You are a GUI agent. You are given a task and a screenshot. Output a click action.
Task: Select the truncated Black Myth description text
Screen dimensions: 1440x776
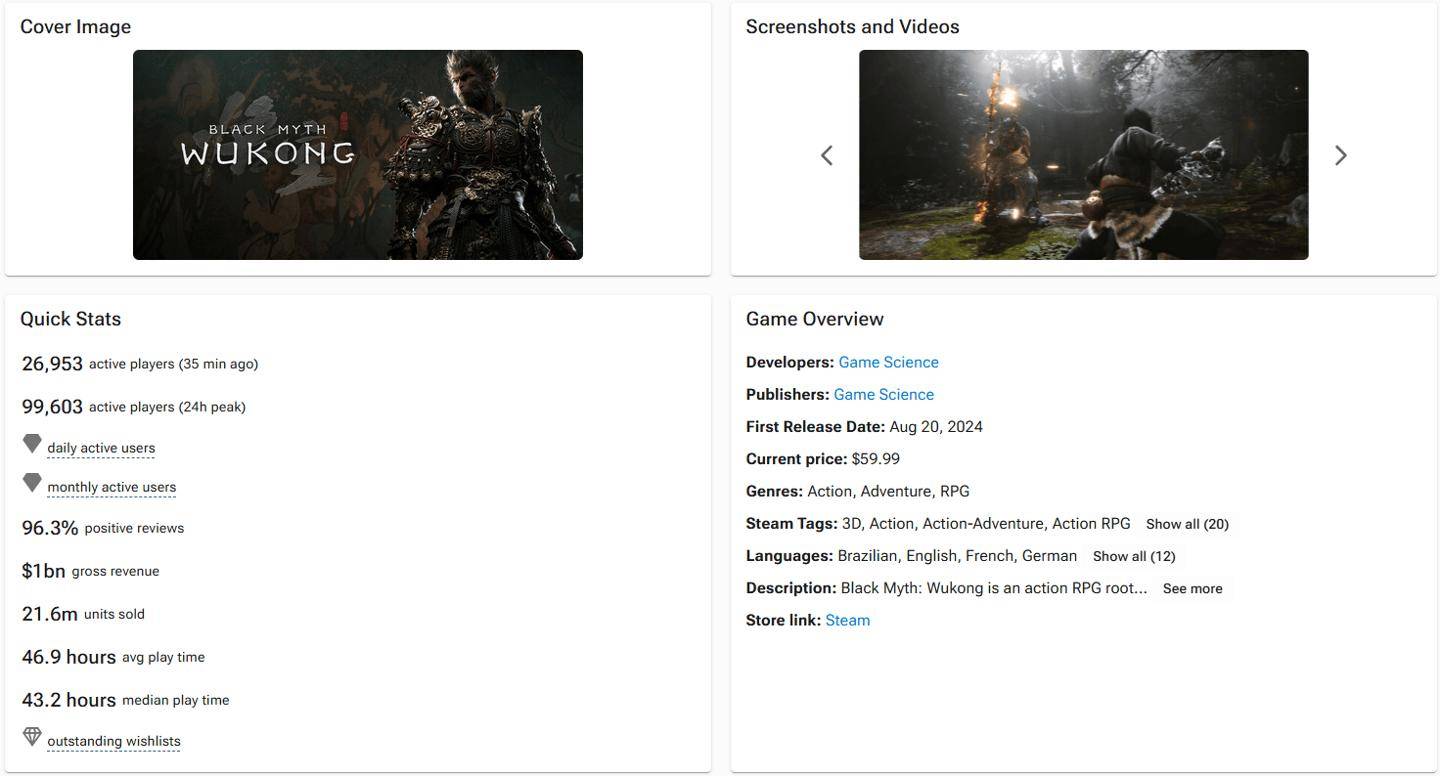[x=994, y=588]
